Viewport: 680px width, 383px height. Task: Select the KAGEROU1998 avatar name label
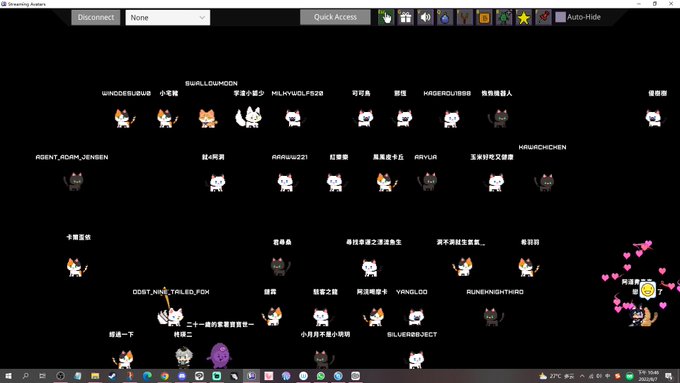447,93
